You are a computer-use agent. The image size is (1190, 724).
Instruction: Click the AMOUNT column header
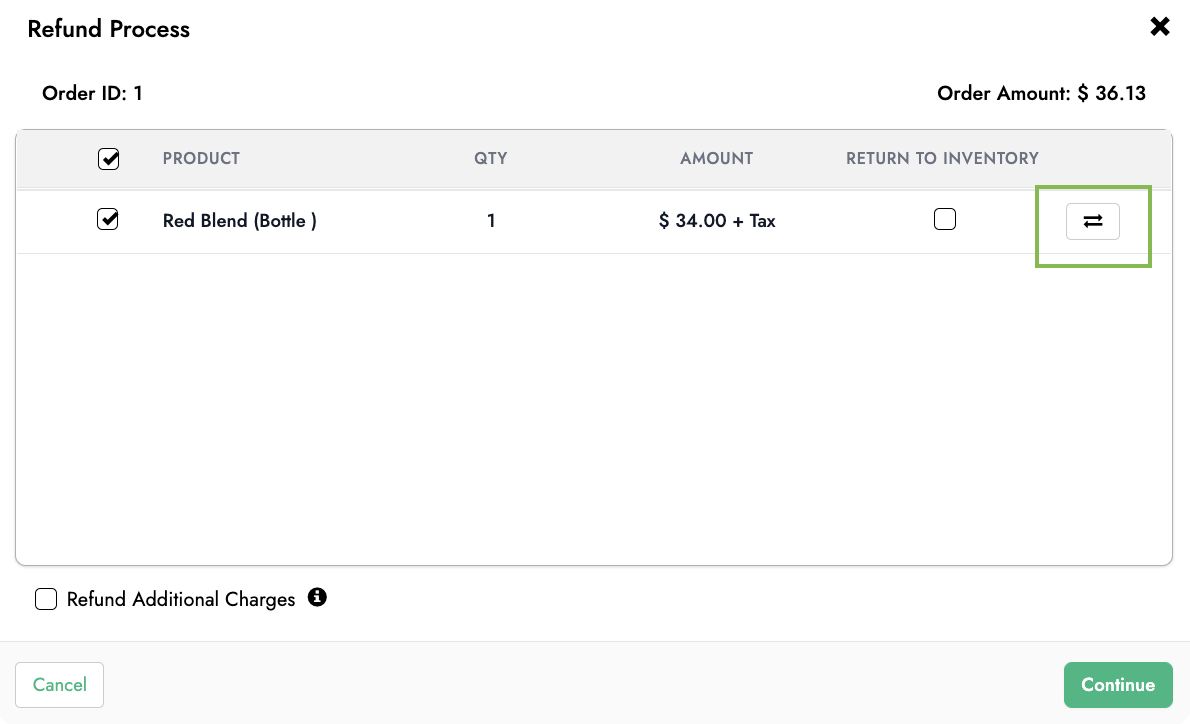click(x=716, y=159)
